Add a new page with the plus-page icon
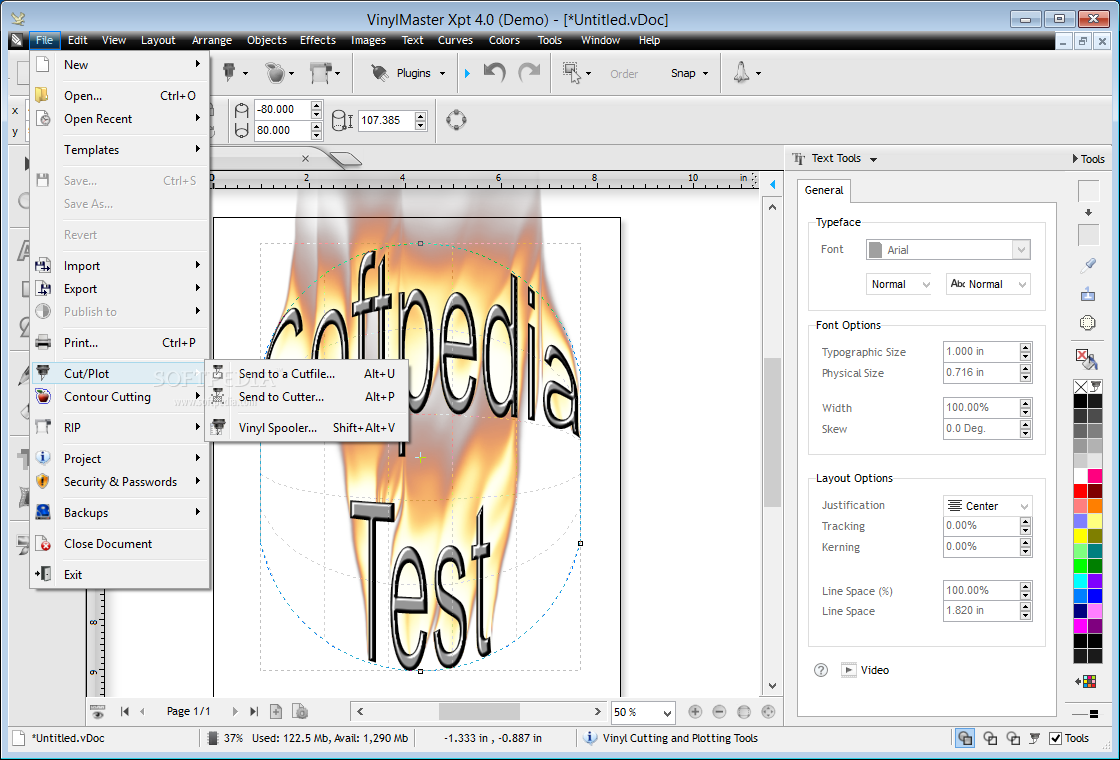The width and height of the screenshot is (1120, 760). [x=276, y=711]
